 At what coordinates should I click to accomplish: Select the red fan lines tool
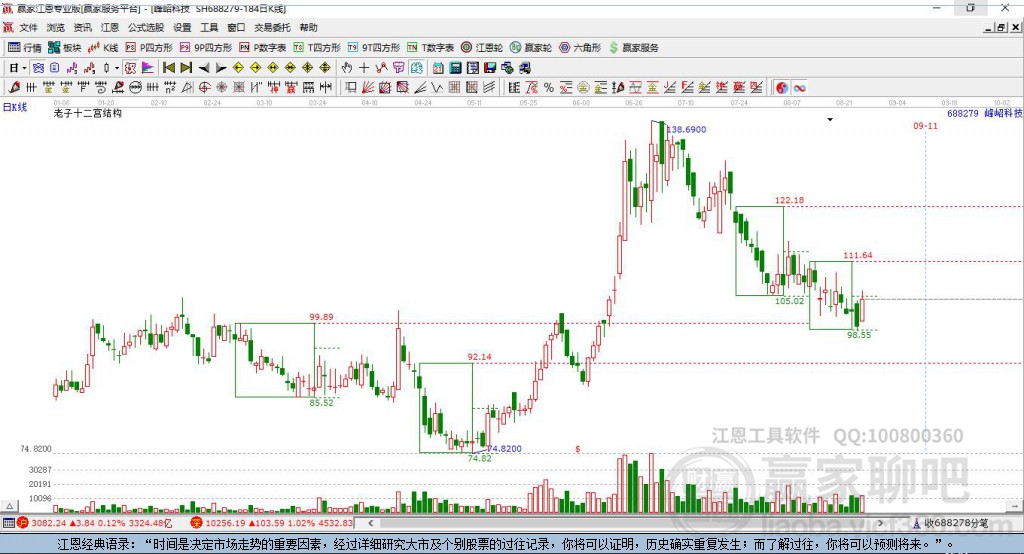point(368,88)
